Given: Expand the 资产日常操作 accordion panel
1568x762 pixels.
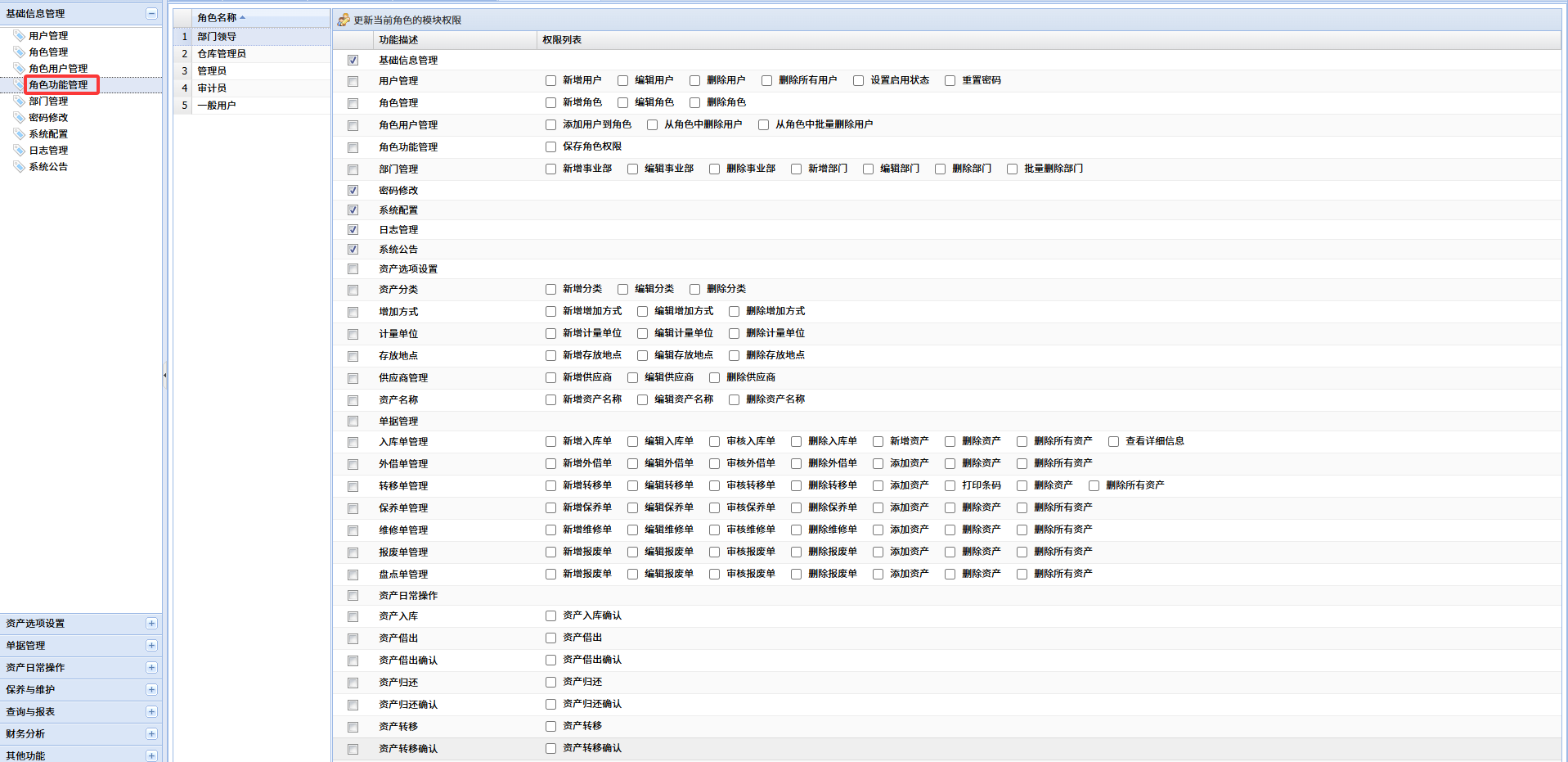Looking at the screenshot, I should coord(151,668).
